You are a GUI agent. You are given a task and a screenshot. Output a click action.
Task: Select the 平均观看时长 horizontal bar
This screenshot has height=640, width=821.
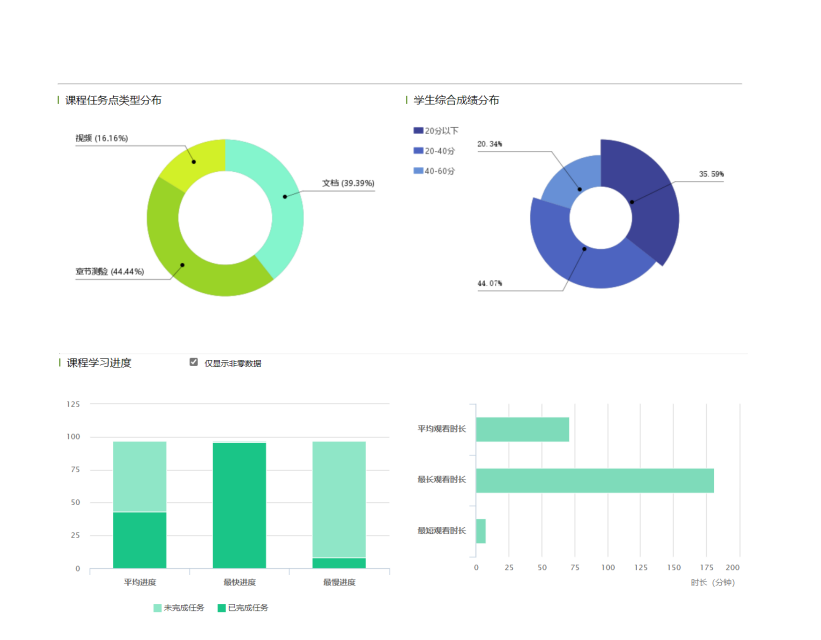click(522, 429)
